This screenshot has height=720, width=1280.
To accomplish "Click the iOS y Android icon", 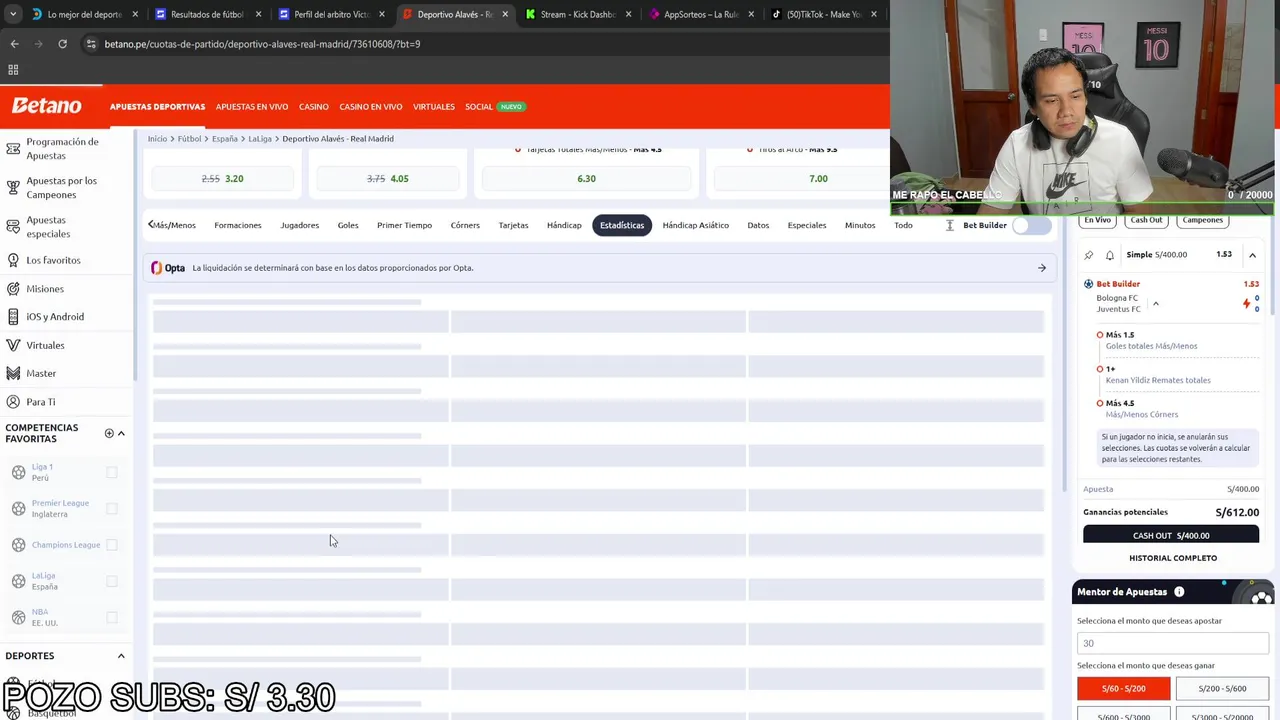I will tap(13, 317).
